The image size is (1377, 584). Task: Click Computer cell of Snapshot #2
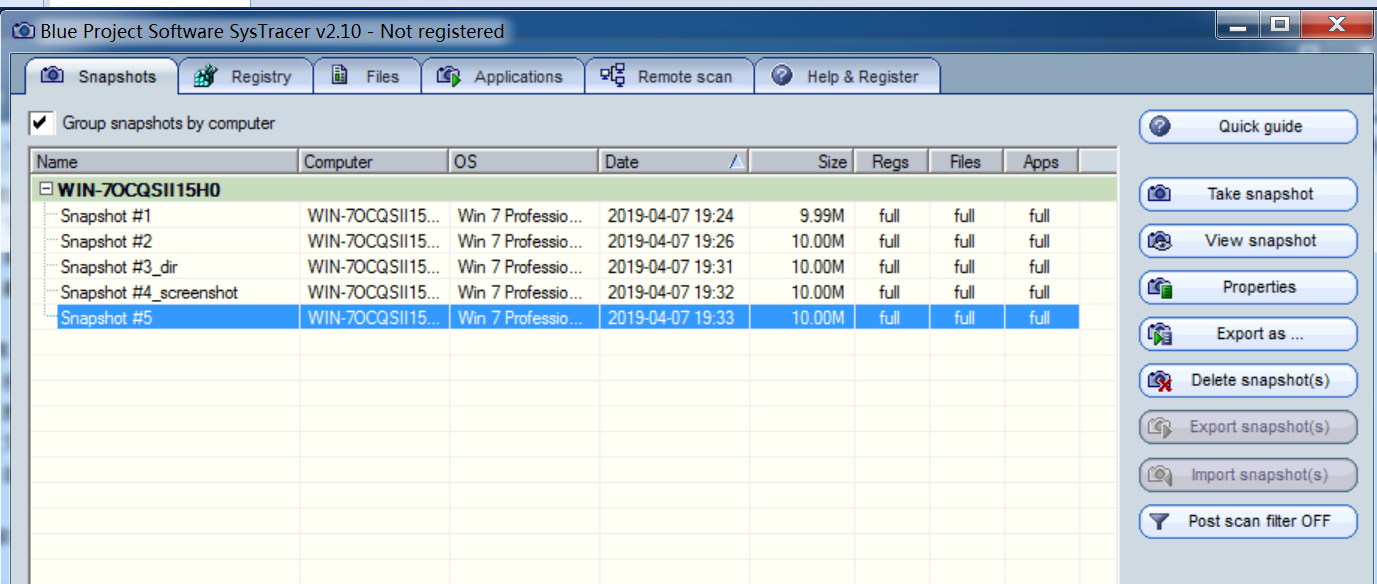(x=374, y=242)
